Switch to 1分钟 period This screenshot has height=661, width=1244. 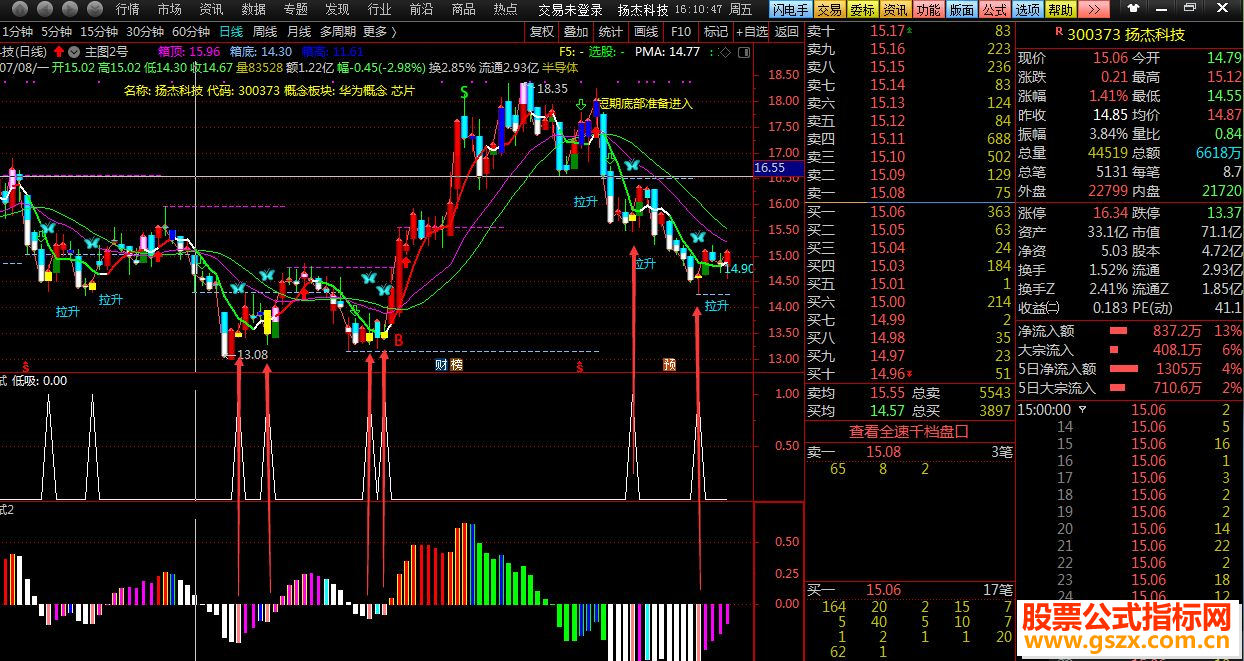[18, 31]
